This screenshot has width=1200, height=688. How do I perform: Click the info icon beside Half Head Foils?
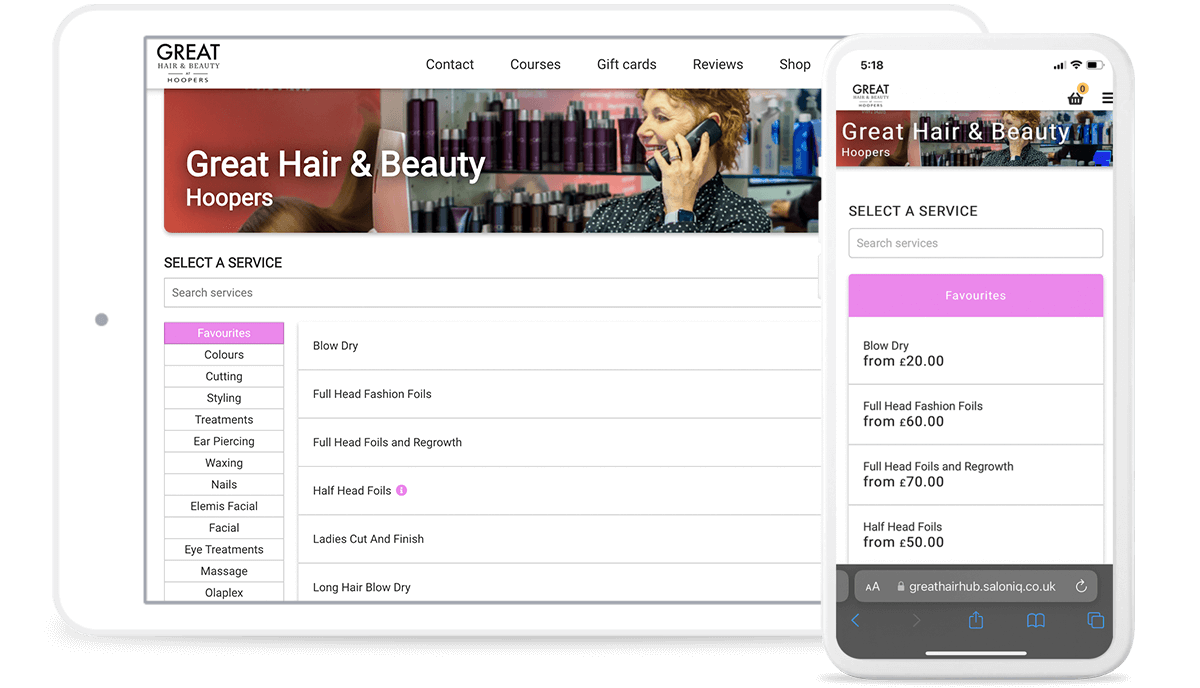402,490
